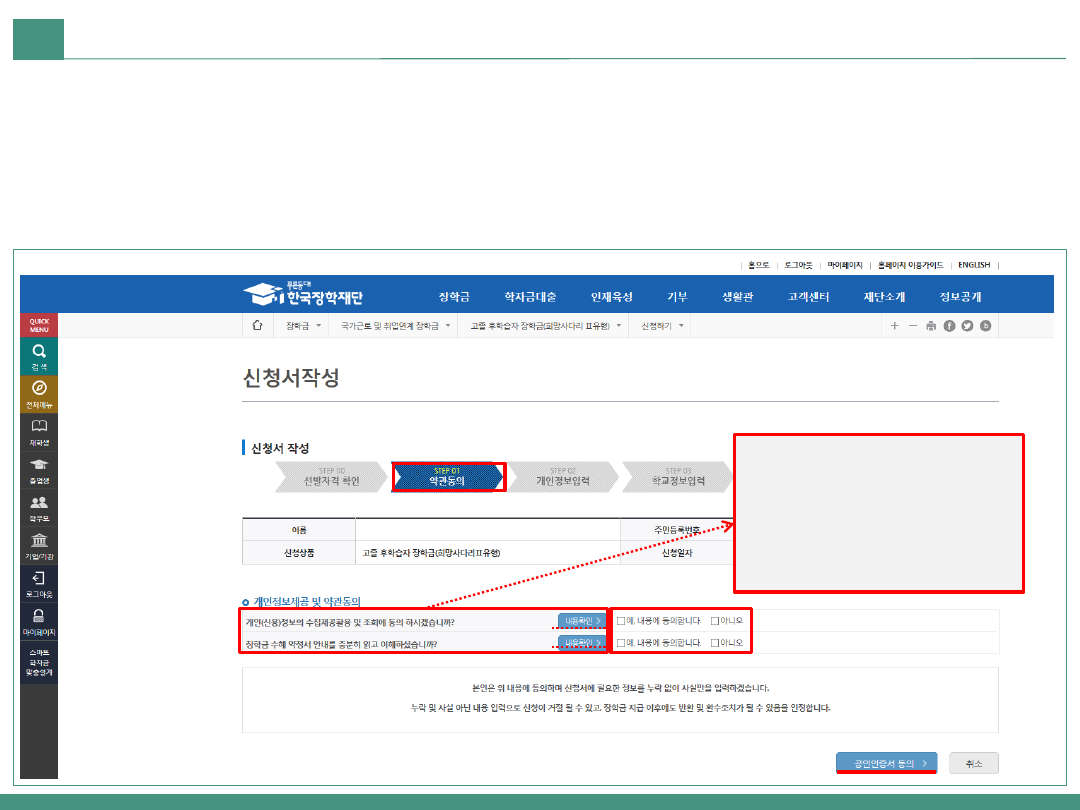1080x810 pixels.
Task: Check 'agree' for scholarship pledge guidance row
Action: click(621, 643)
